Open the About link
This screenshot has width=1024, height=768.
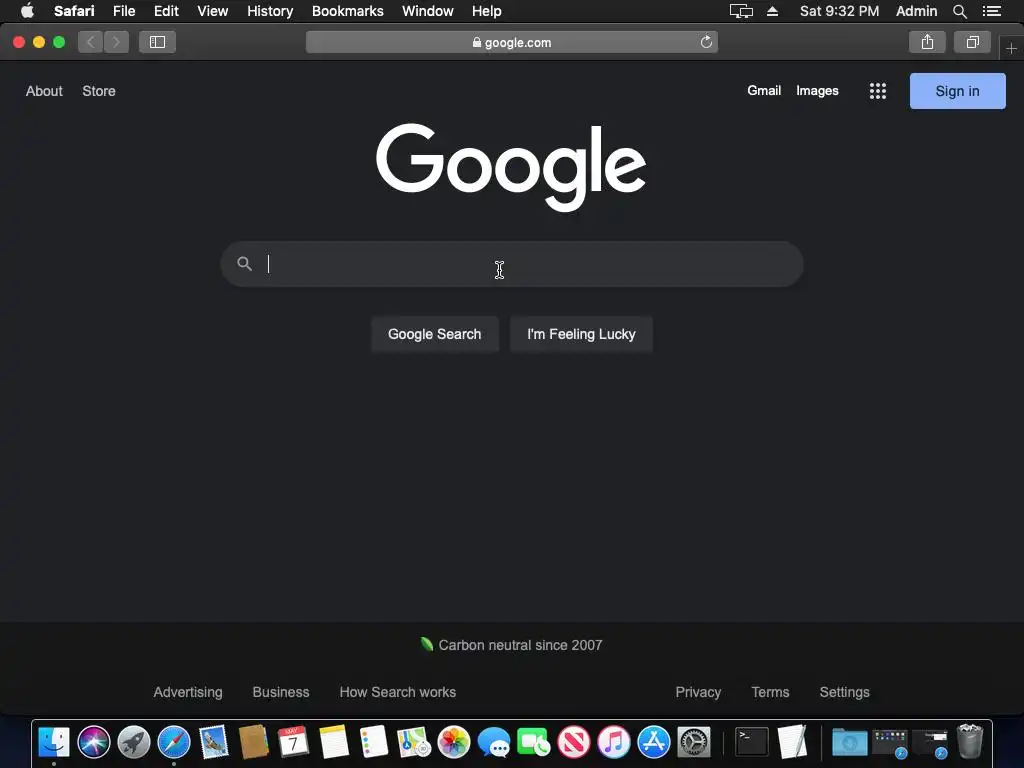point(44,91)
